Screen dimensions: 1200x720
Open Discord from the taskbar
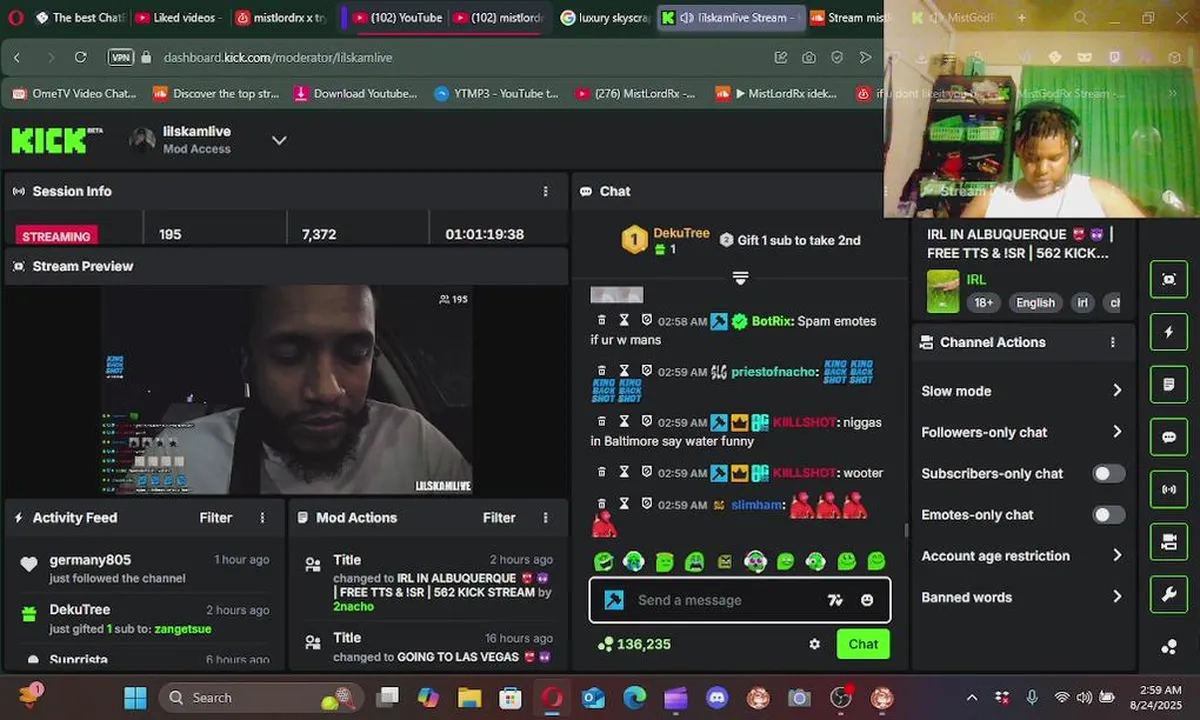point(716,697)
